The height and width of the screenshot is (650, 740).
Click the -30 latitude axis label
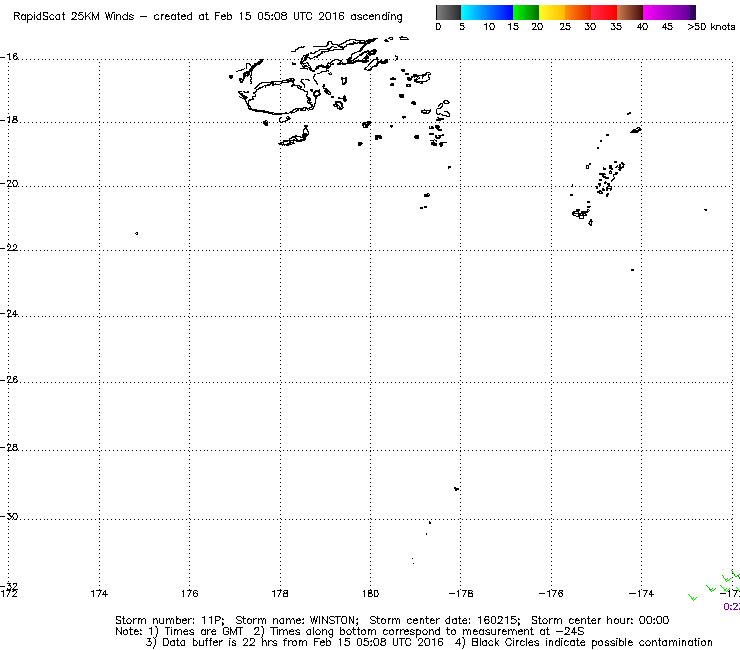point(9,516)
